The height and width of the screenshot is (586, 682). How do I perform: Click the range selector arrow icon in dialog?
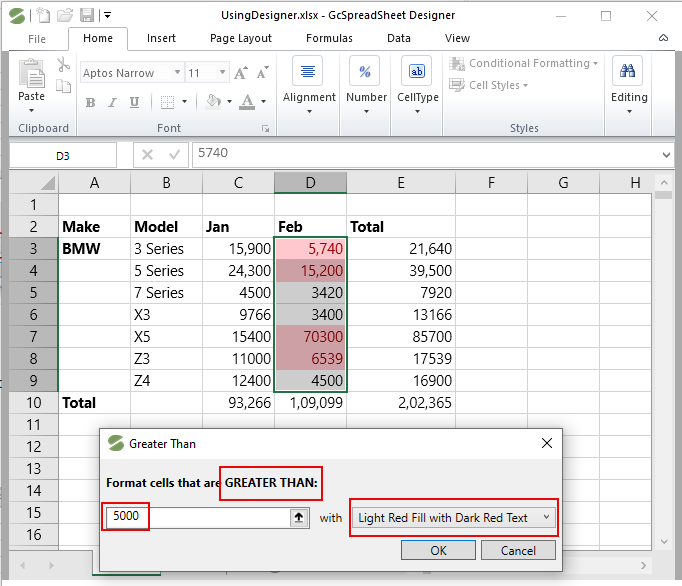[x=299, y=517]
